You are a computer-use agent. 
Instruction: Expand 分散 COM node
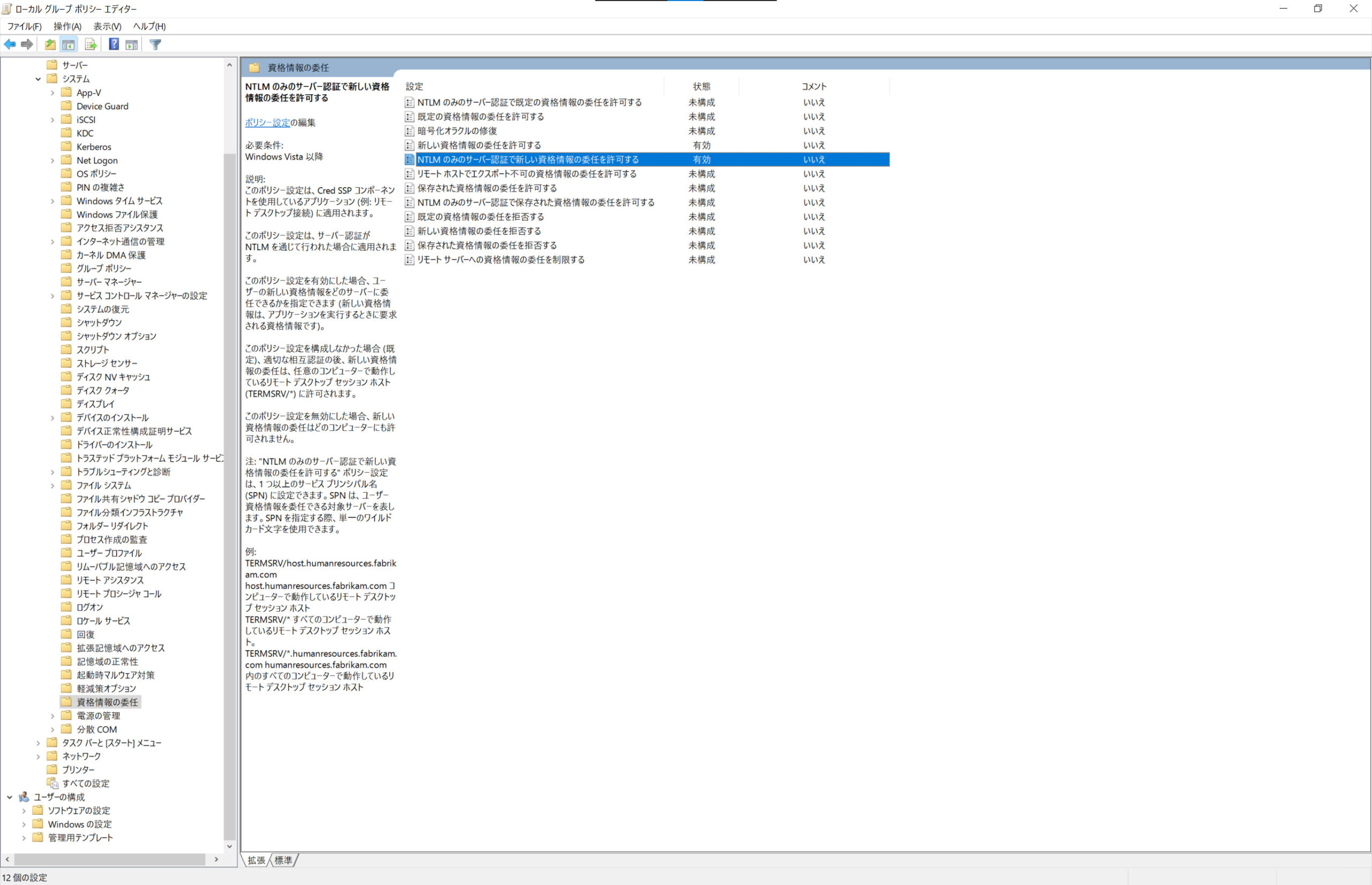click(53, 729)
